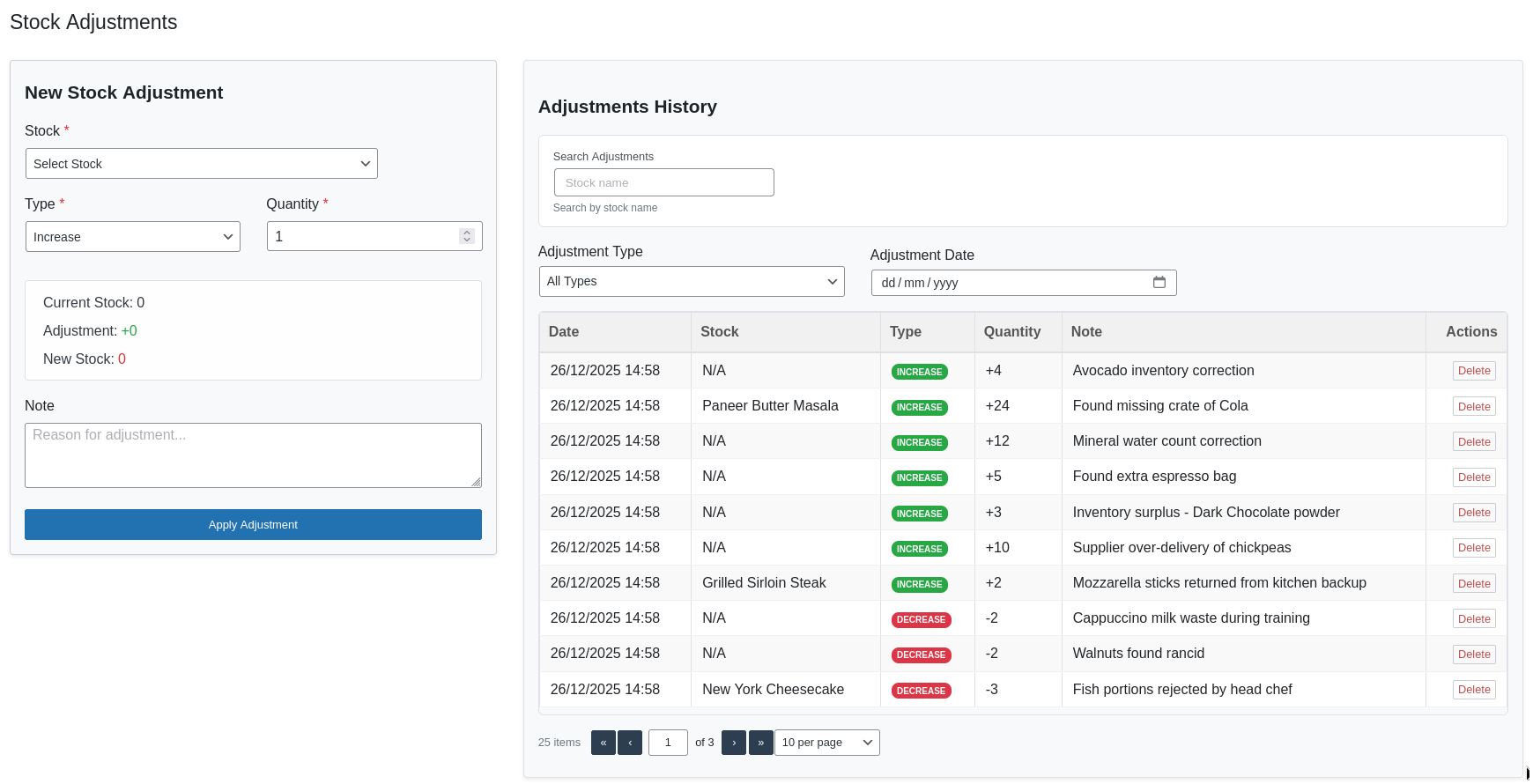Go to first page of adjustments
Viewport: 1533px width, 784px height.
pyautogui.click(x=603, y=743)
